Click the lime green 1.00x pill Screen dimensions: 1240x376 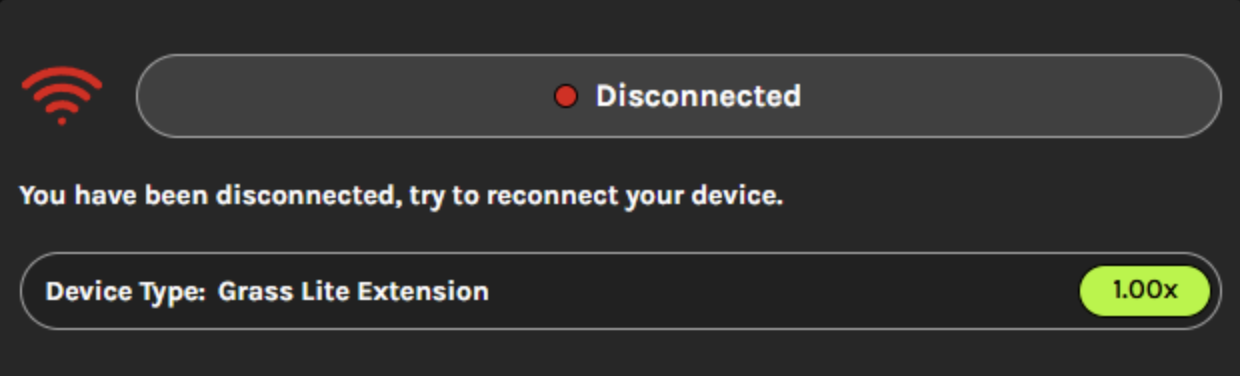tap(1145, 291)
